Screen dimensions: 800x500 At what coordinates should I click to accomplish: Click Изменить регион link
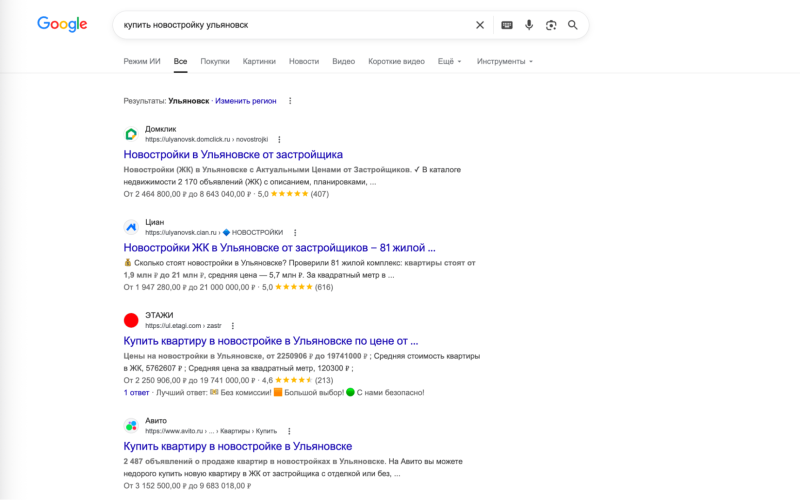(x=245, y=101)
